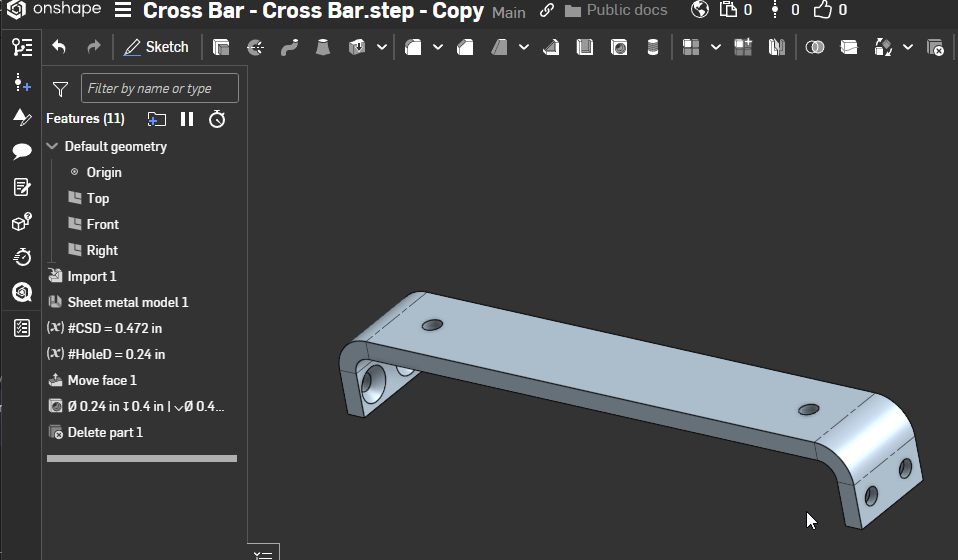
Task: Select the External thread tool
Action: pyautogui.click(x=653, y=47)
